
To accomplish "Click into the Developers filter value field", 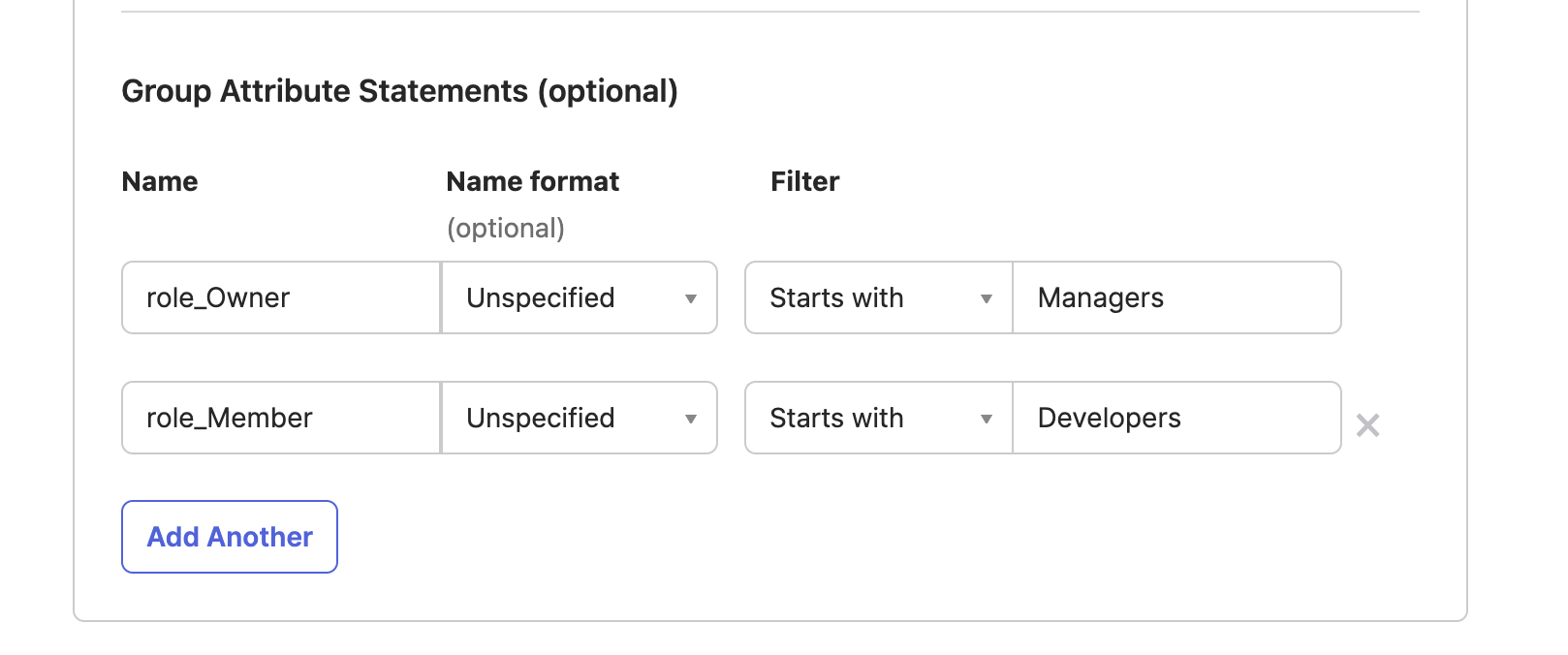I will [1176, 418].
